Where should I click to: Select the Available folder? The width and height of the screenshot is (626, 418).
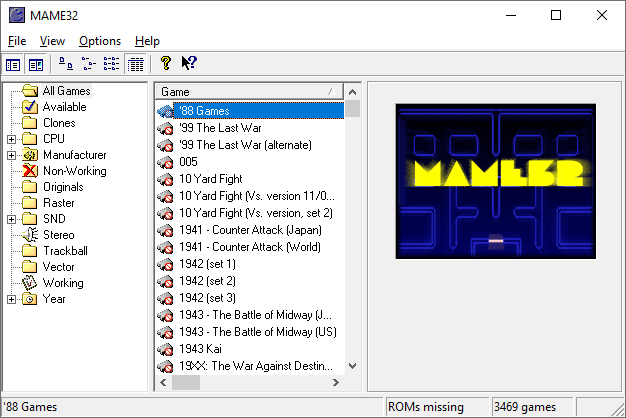(x=64, y=107)
